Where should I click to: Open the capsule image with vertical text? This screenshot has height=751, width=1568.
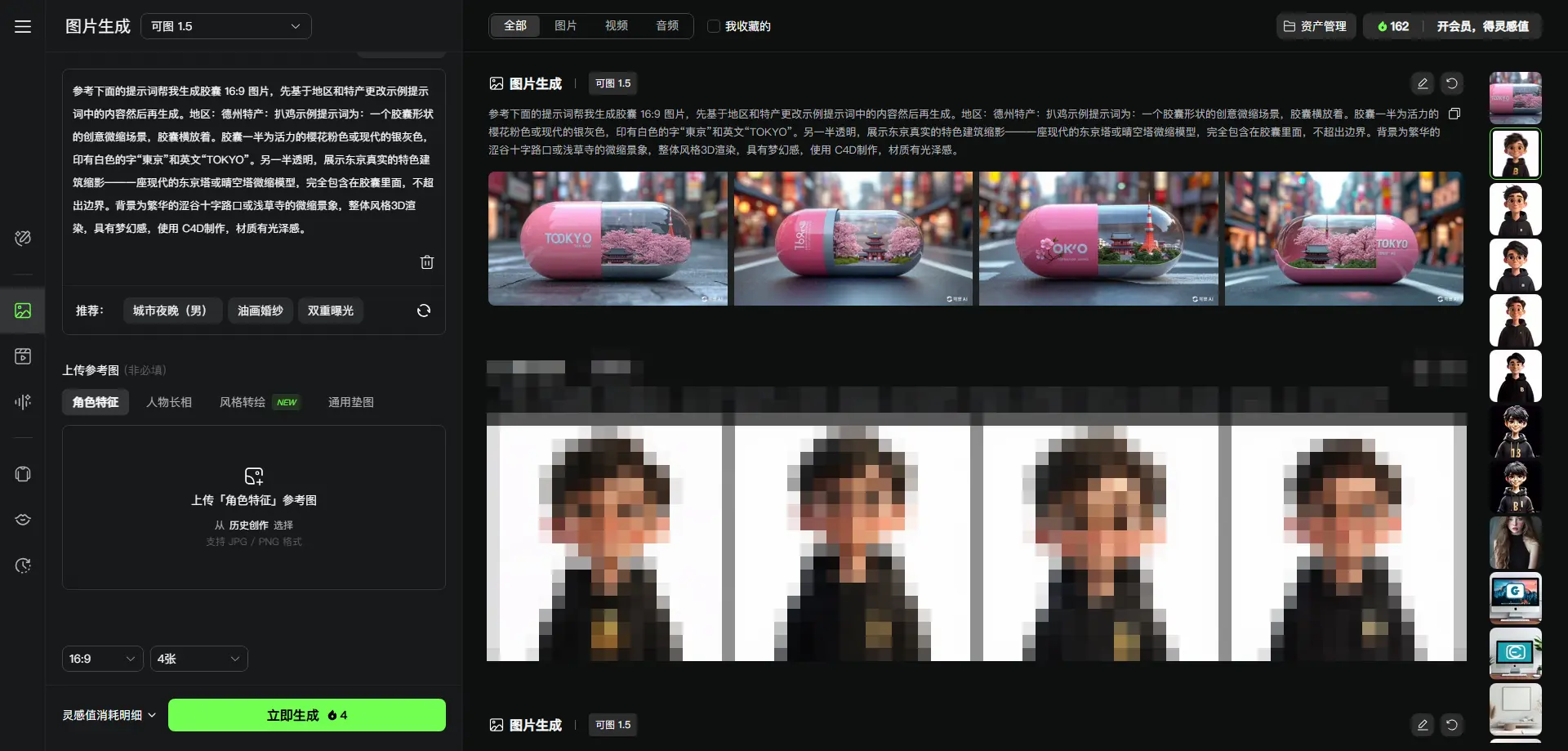(x=853, y=239)
